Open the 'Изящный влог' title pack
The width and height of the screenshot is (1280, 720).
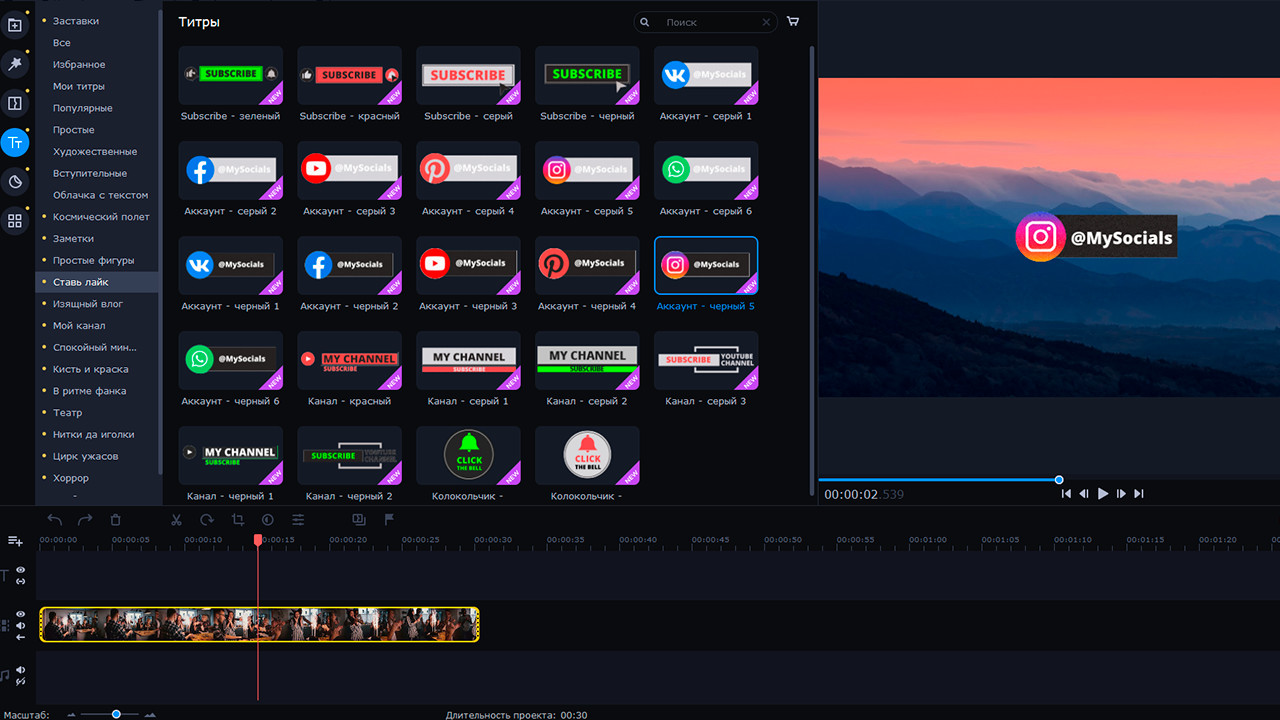[x=88, y=304]
